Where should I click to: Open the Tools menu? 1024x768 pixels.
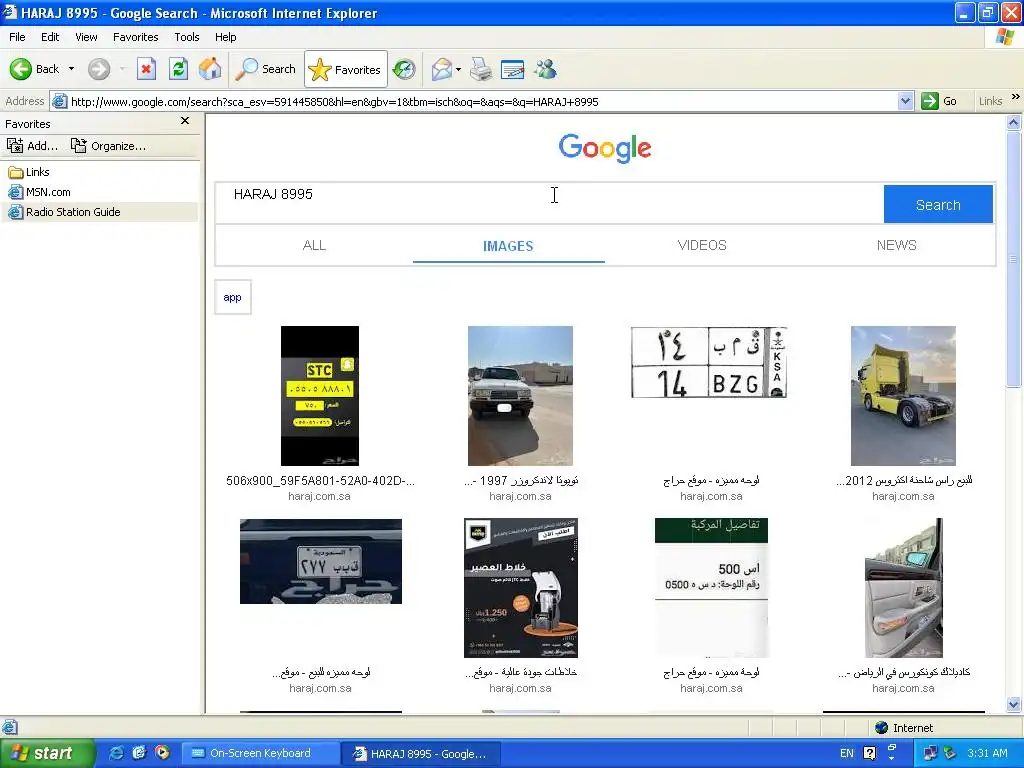tap(187, 37)
